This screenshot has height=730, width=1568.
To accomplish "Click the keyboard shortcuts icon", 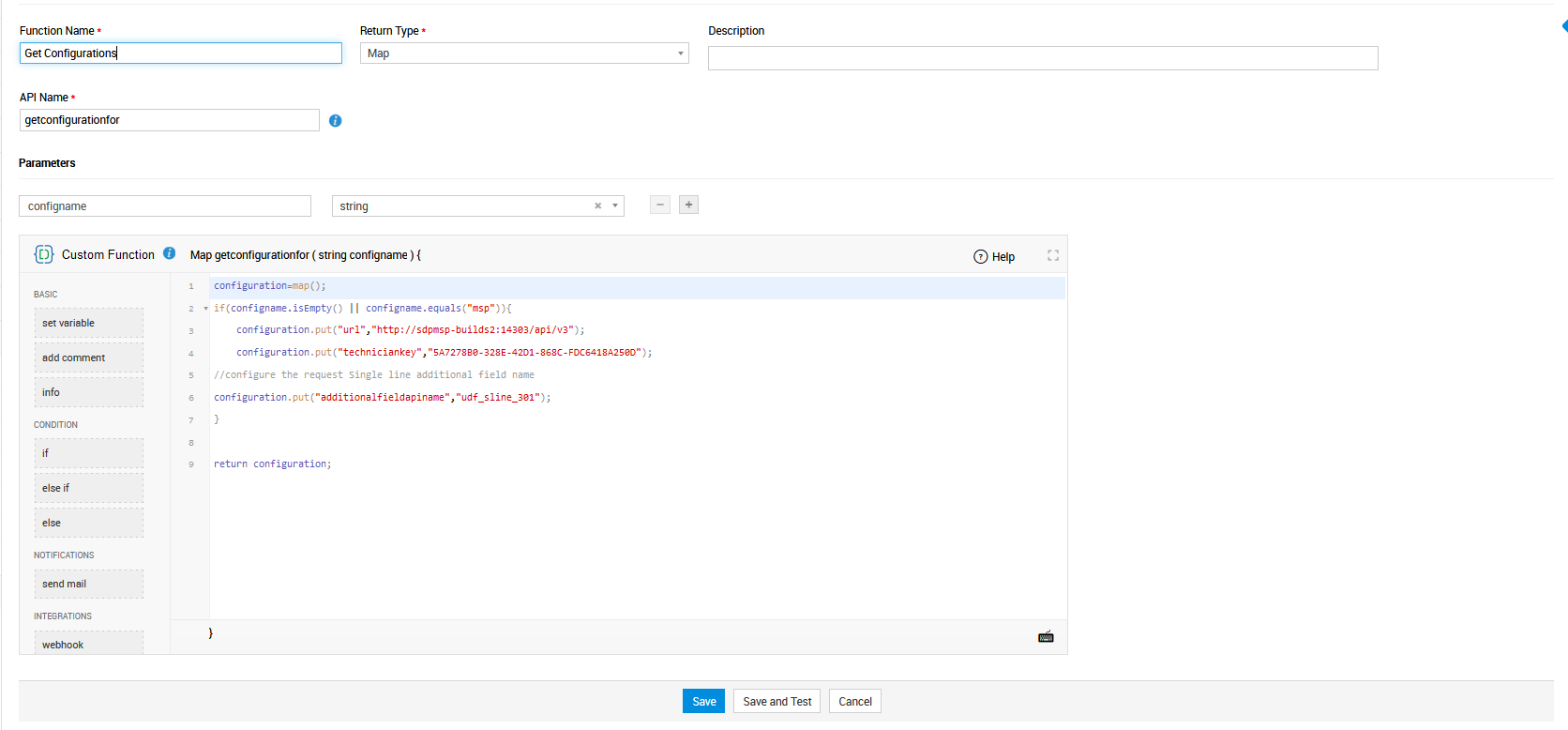I will point(1046,637).
